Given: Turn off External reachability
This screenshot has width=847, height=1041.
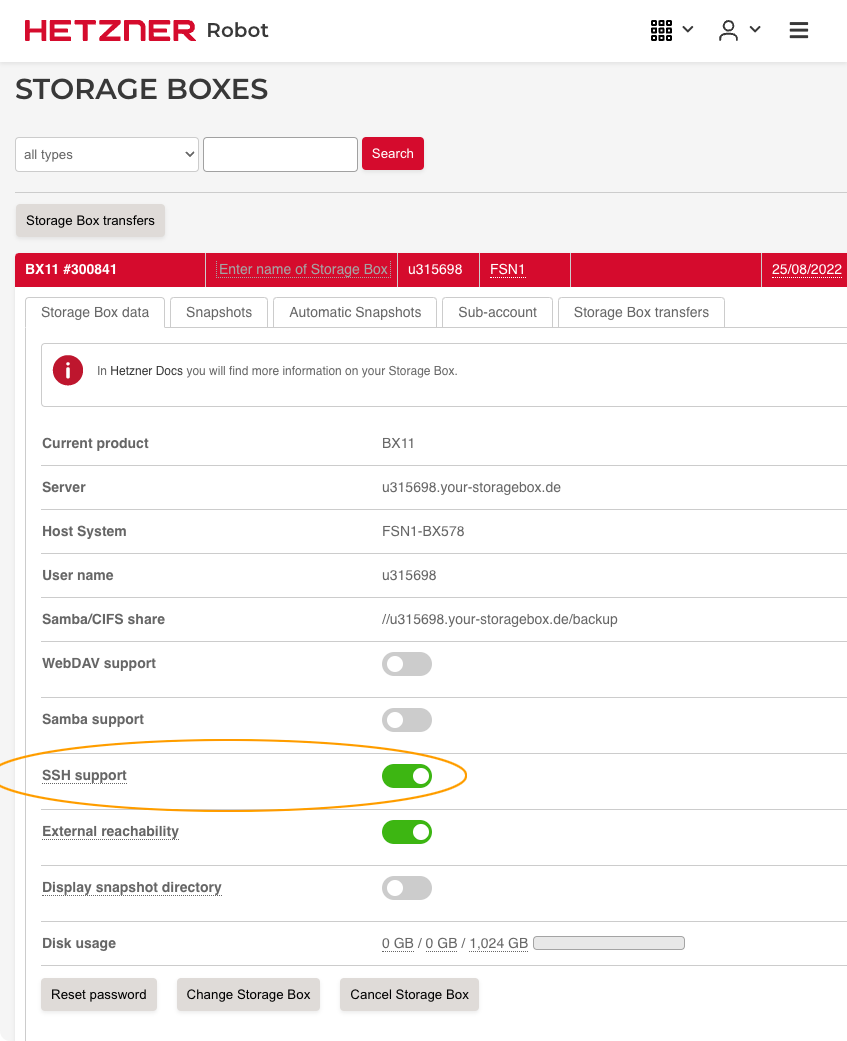Looking at the screenshot, I should 407,831.
